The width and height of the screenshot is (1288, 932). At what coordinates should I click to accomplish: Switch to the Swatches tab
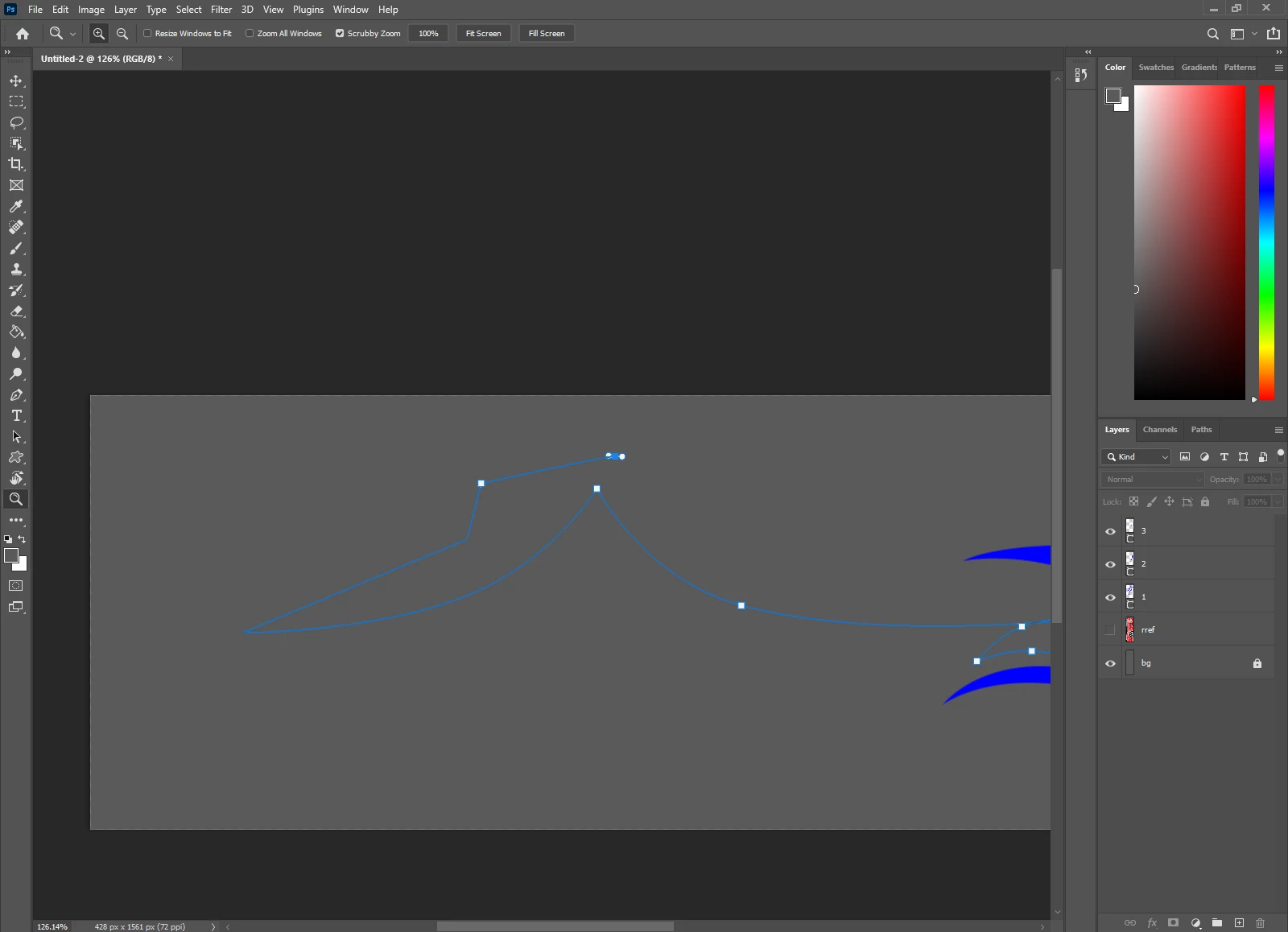tap(1156, 68)
